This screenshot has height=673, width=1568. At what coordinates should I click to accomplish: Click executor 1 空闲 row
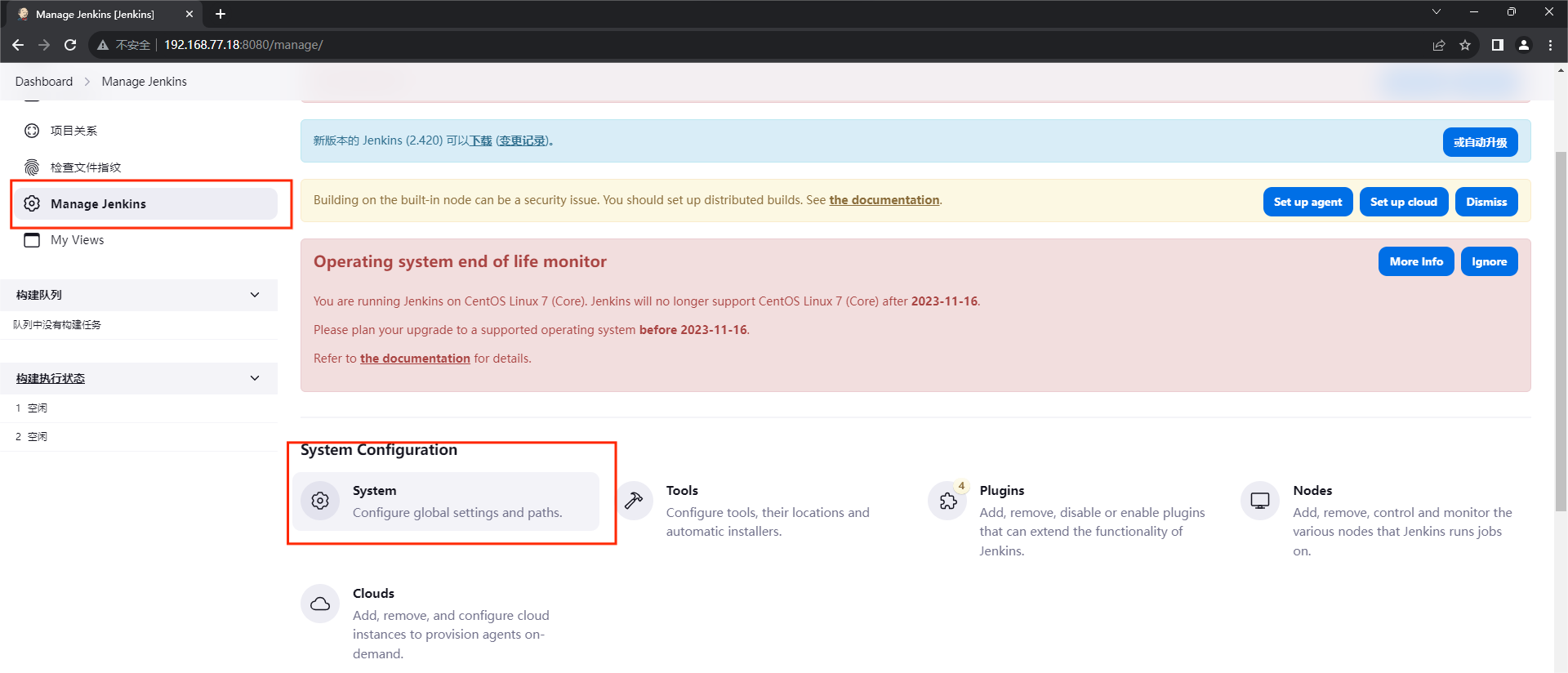[139, 408]
